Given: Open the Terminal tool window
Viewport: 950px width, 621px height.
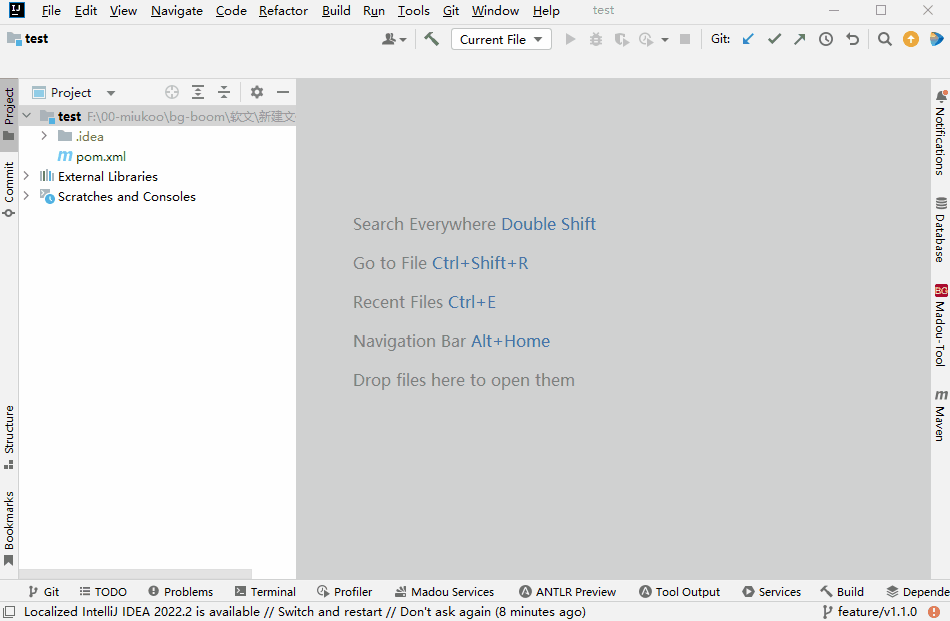Looking at the screenshot, I should click(265, 592).
